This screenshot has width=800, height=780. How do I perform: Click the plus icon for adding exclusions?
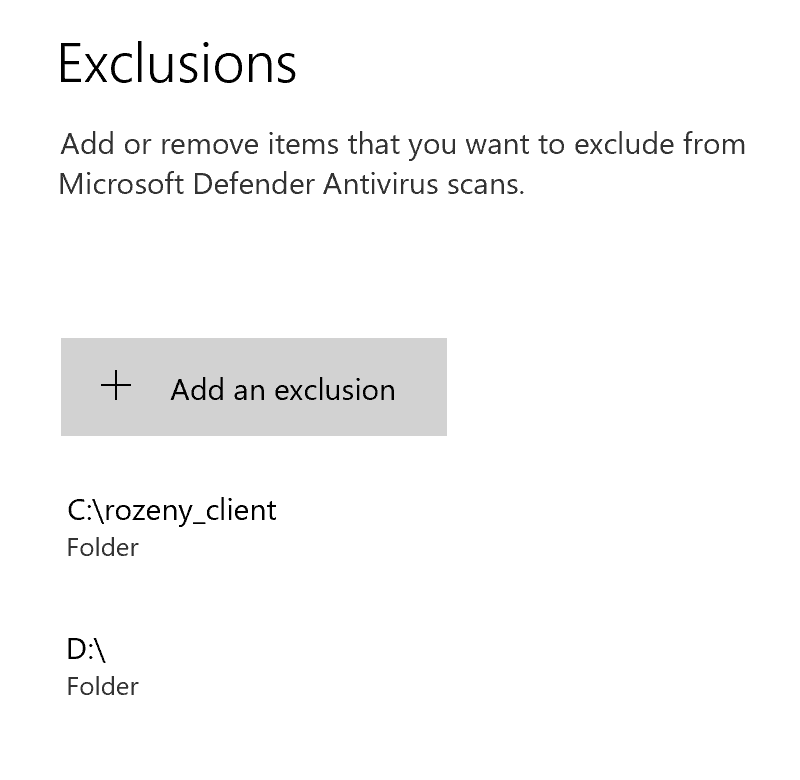(x=117, y=386)
